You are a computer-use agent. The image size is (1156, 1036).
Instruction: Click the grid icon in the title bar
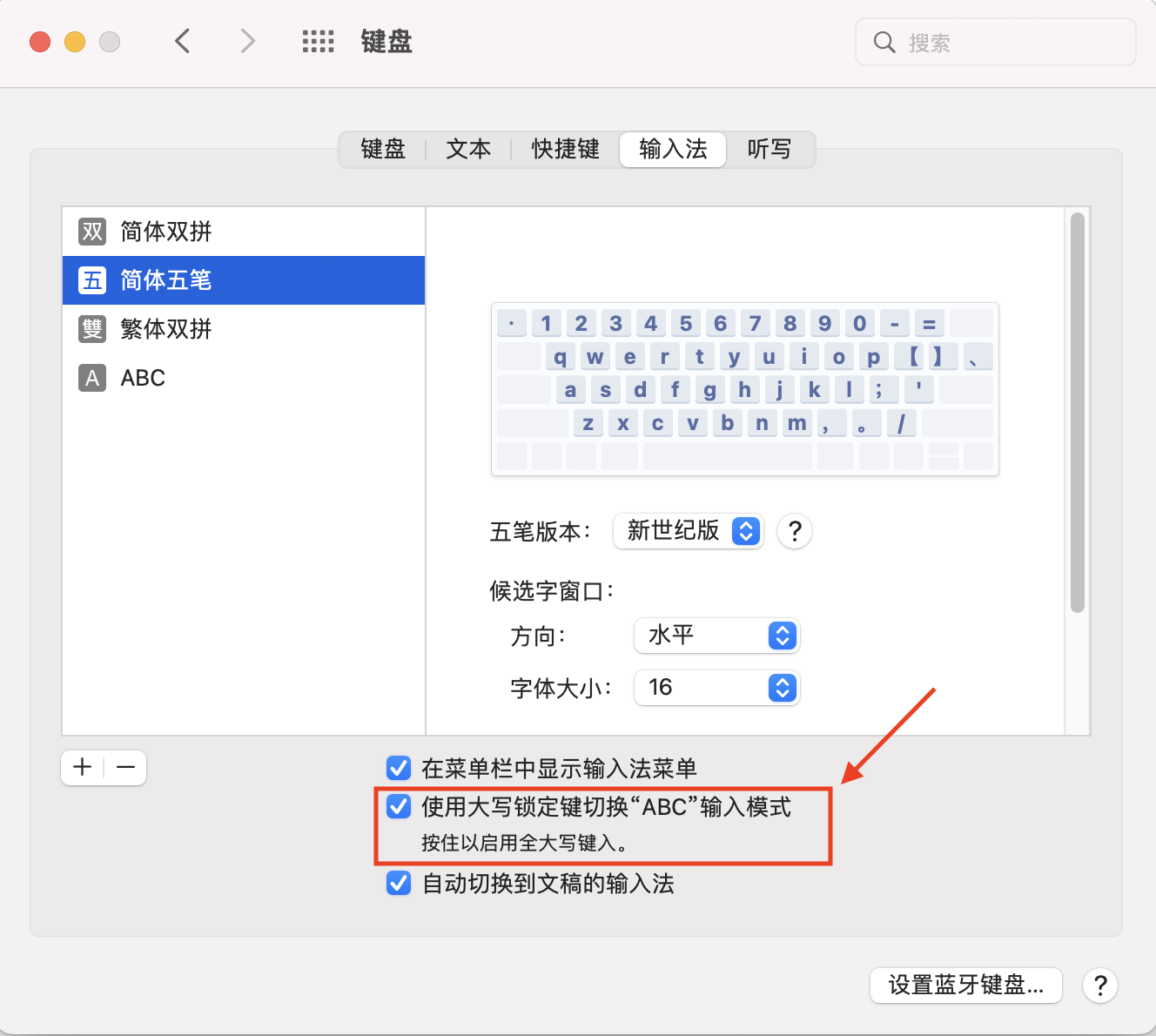tap(318, 41)
